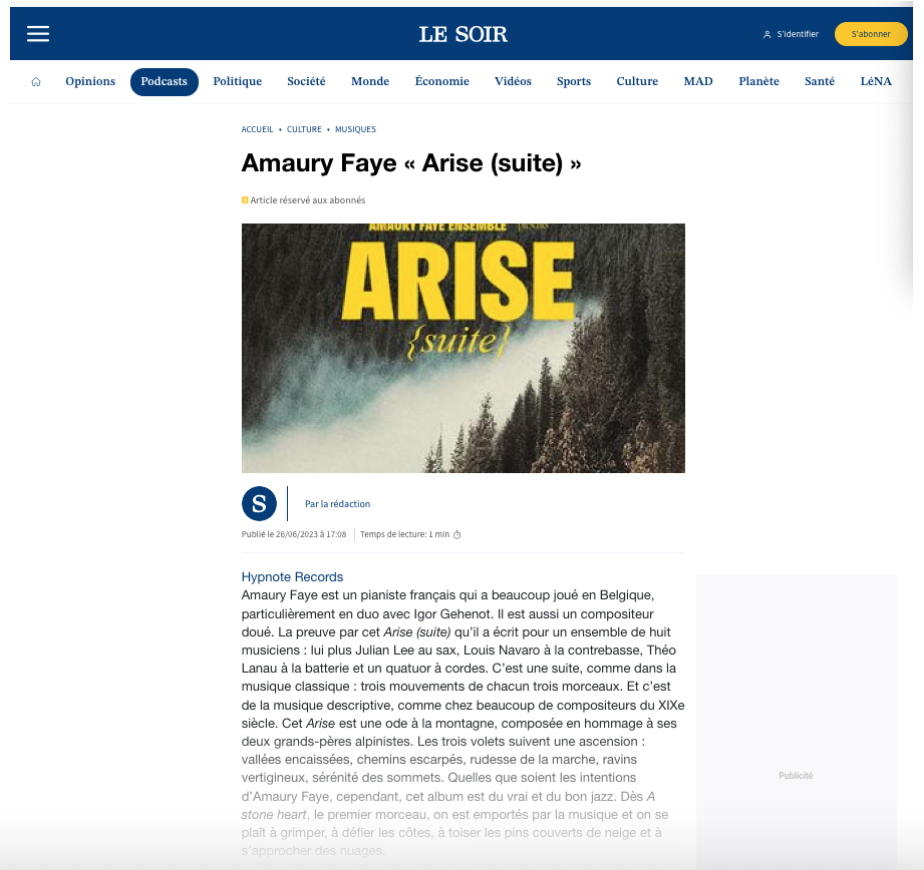Image resolution: width=924 pixels, height=870 pixels.
Task: Click the Arise suite album cover image
Action: [x=463, y=348]
